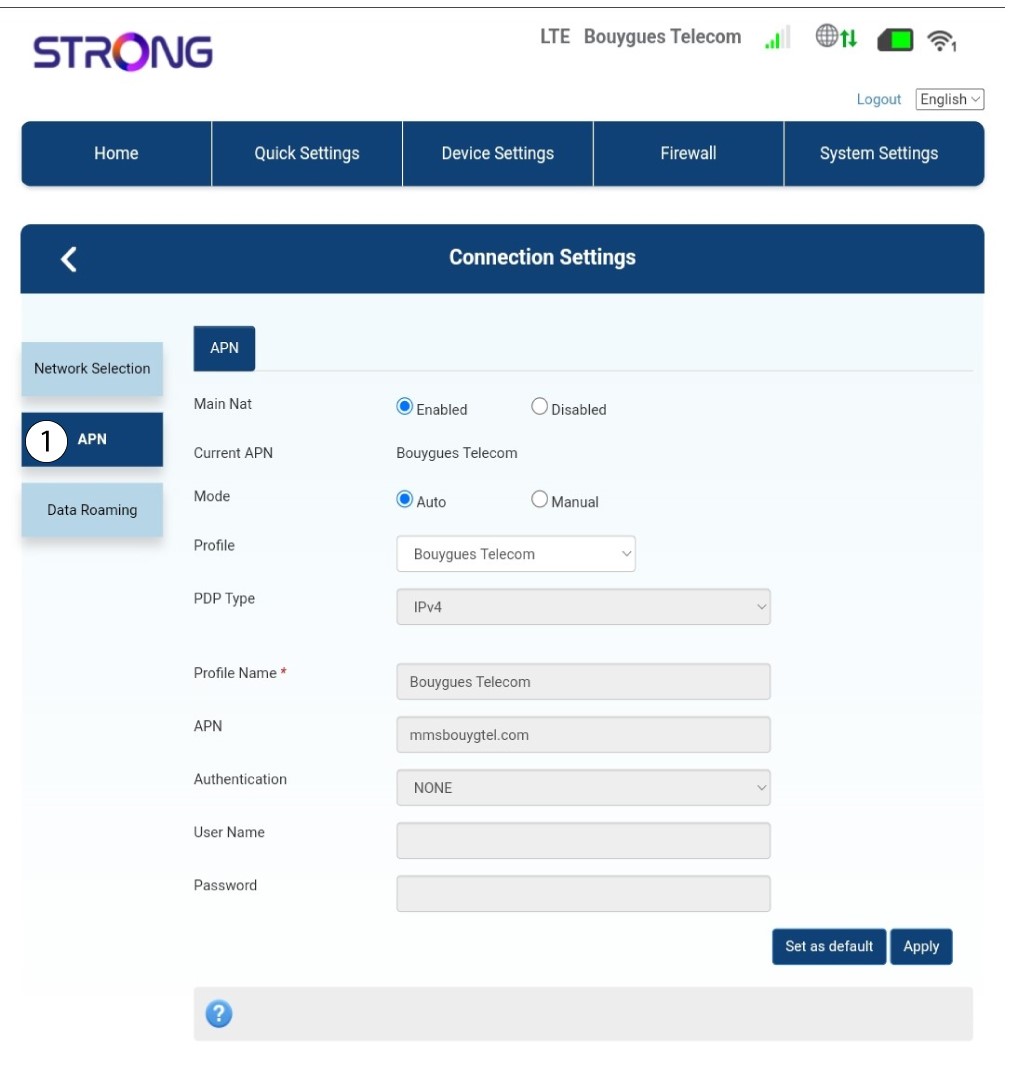
Task: Click the User Name input field
Action: [584, 840]
